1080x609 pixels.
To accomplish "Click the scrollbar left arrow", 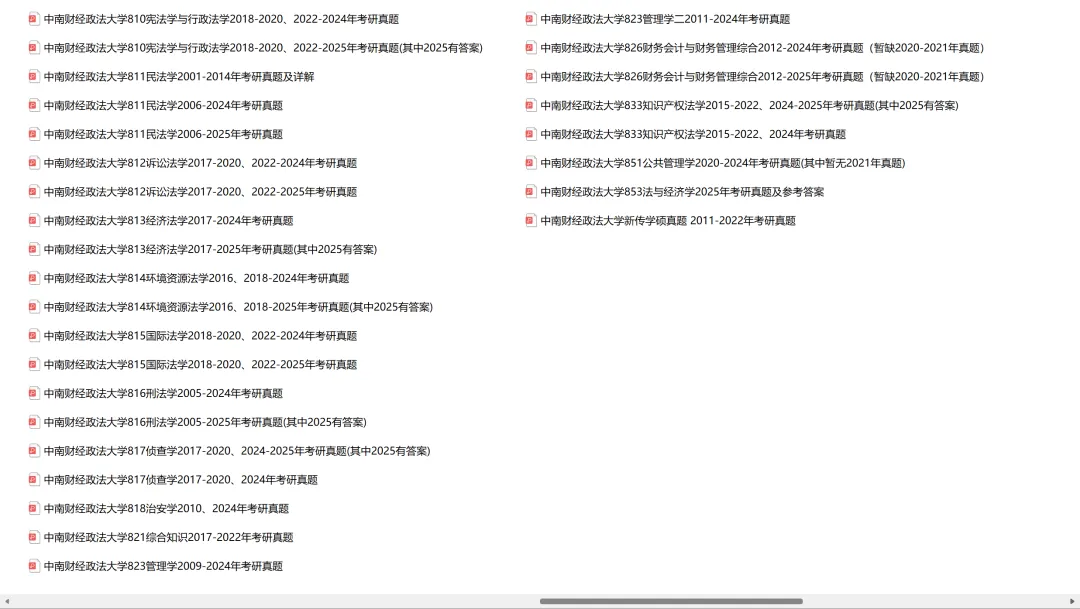I will 7,601.
